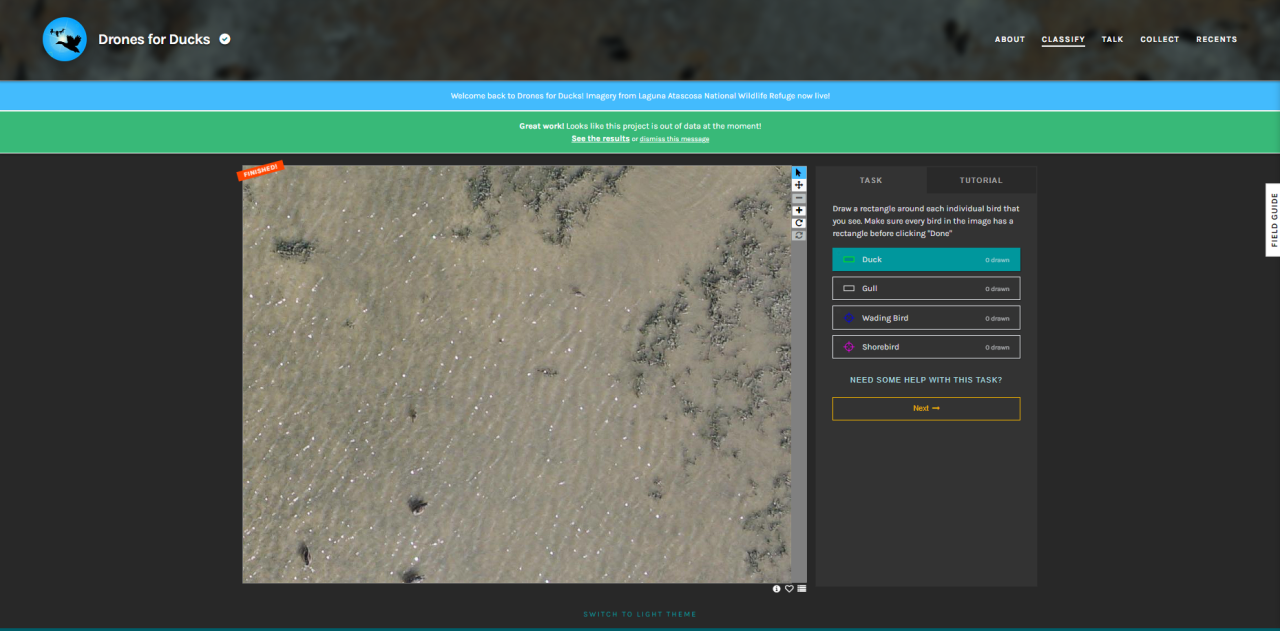The image size is (1280, 631).
Task: Open the See the results link
Action: [600, 139]
